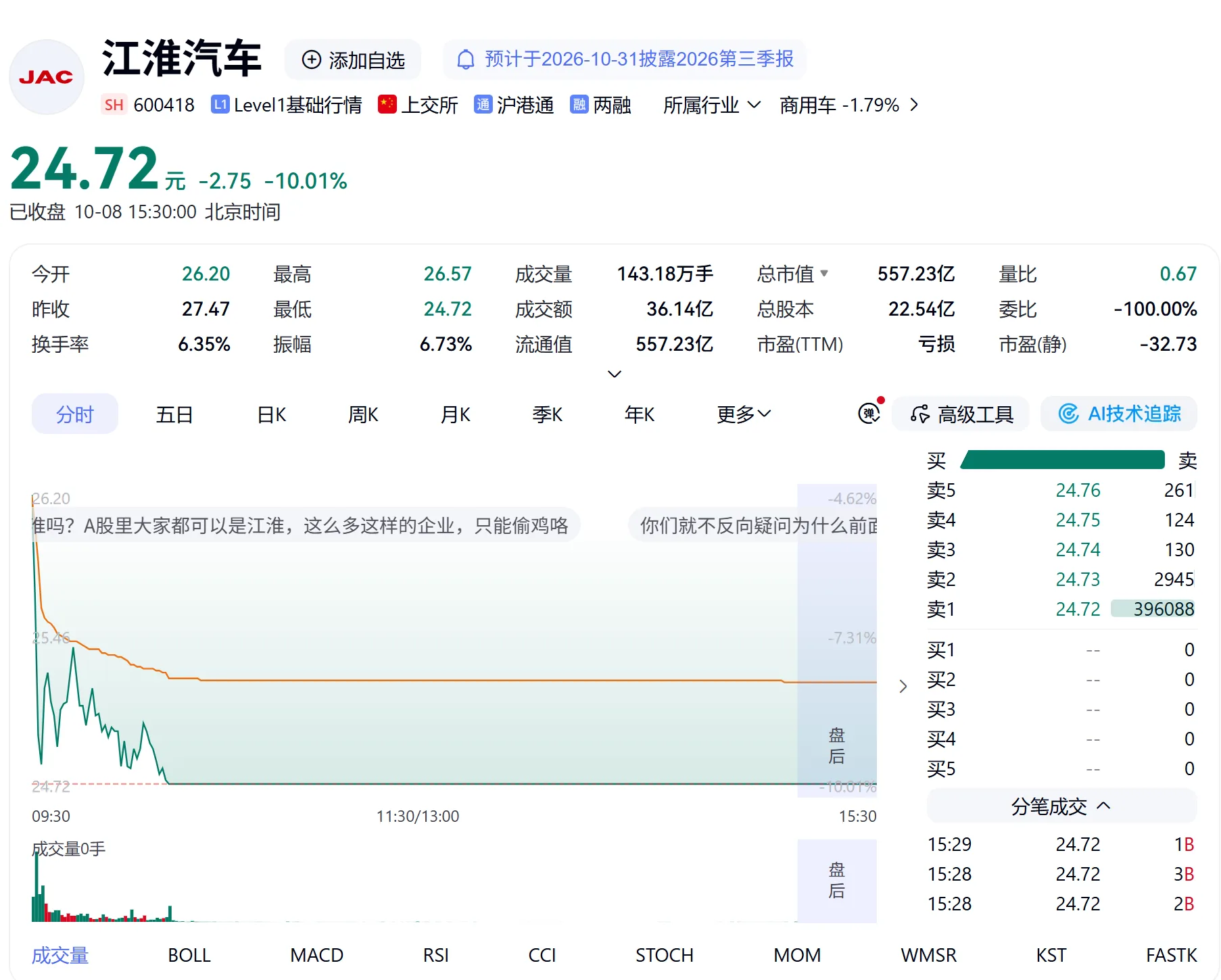Click the China flag 上交所 icon
The height and width of the screenshot is (980, 1221).
point(387,104)
